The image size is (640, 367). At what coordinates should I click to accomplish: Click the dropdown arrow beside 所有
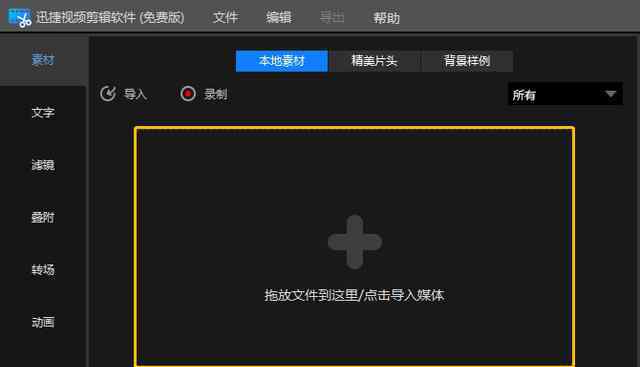(611, 95)
